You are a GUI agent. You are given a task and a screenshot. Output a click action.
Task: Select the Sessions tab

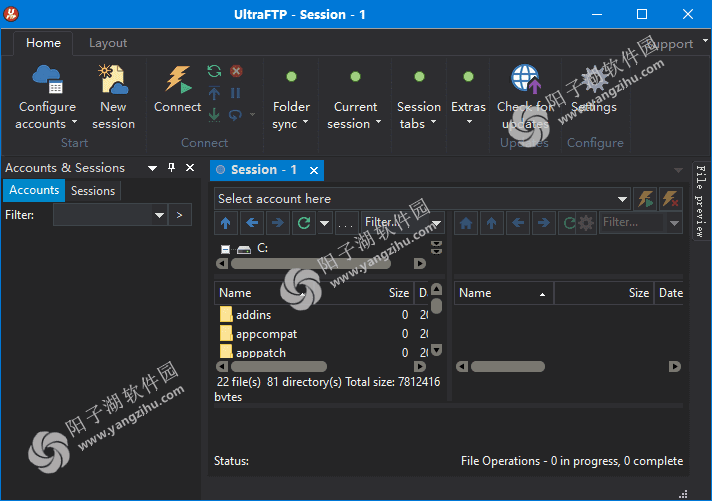(93, 191)
